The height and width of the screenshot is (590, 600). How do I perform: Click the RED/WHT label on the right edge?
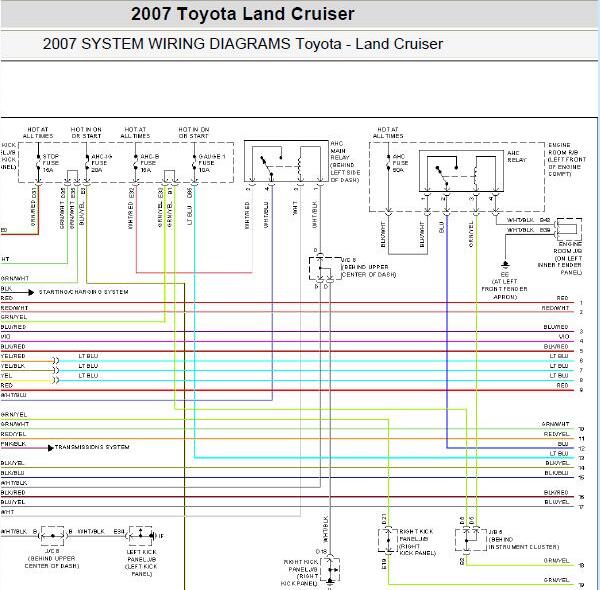click(555, 308)
